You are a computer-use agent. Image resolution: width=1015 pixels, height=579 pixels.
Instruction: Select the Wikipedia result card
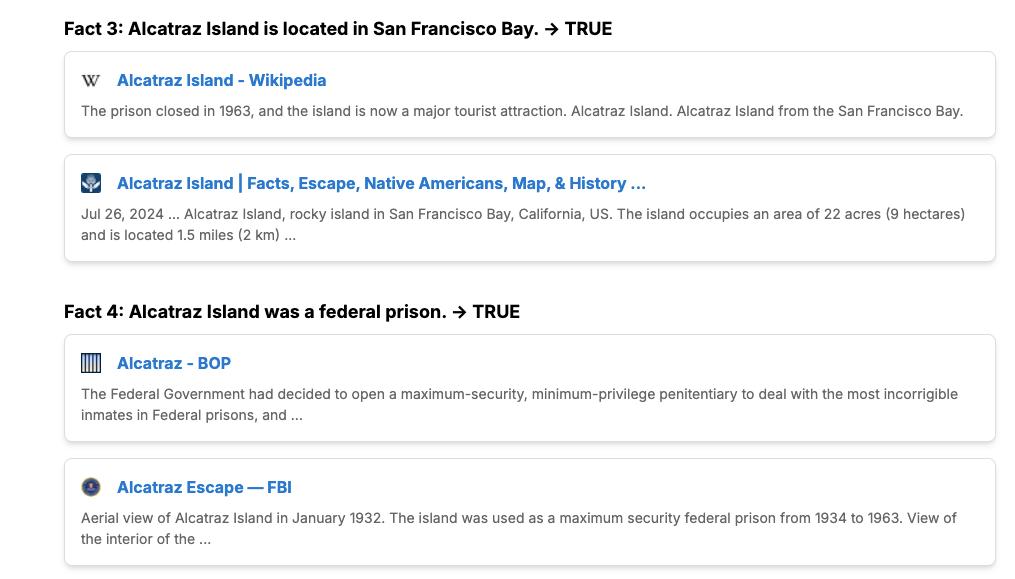pos(530,95)
